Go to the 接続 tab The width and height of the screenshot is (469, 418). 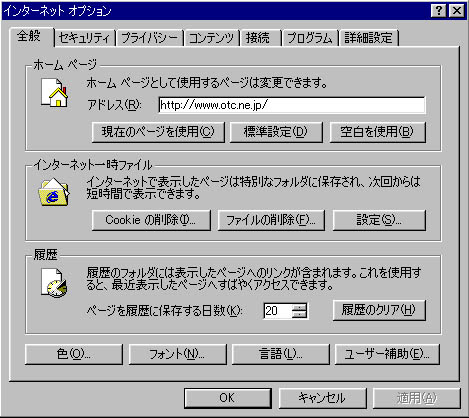click(260, 38)
